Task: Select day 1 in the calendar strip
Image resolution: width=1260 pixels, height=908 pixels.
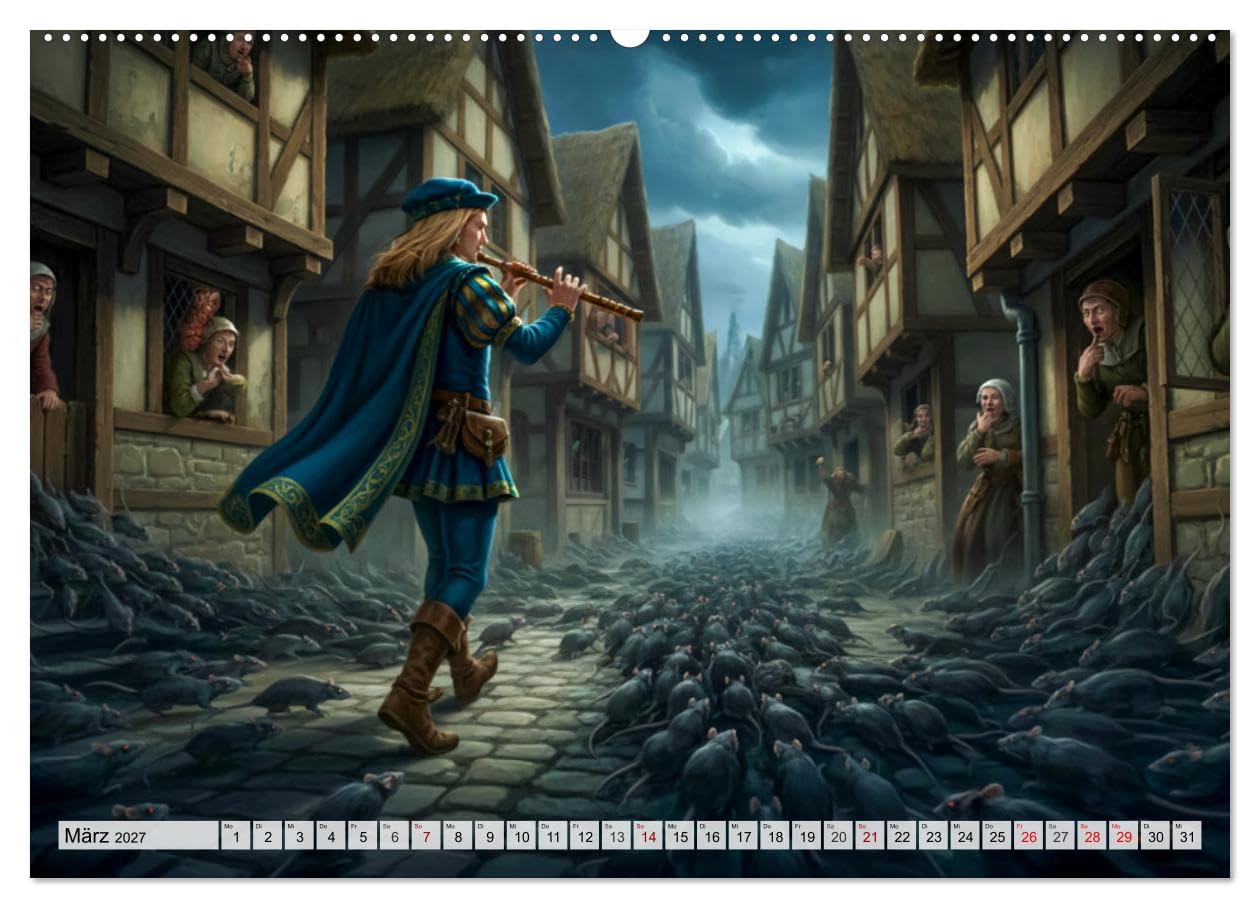Action: pos(235,836)
